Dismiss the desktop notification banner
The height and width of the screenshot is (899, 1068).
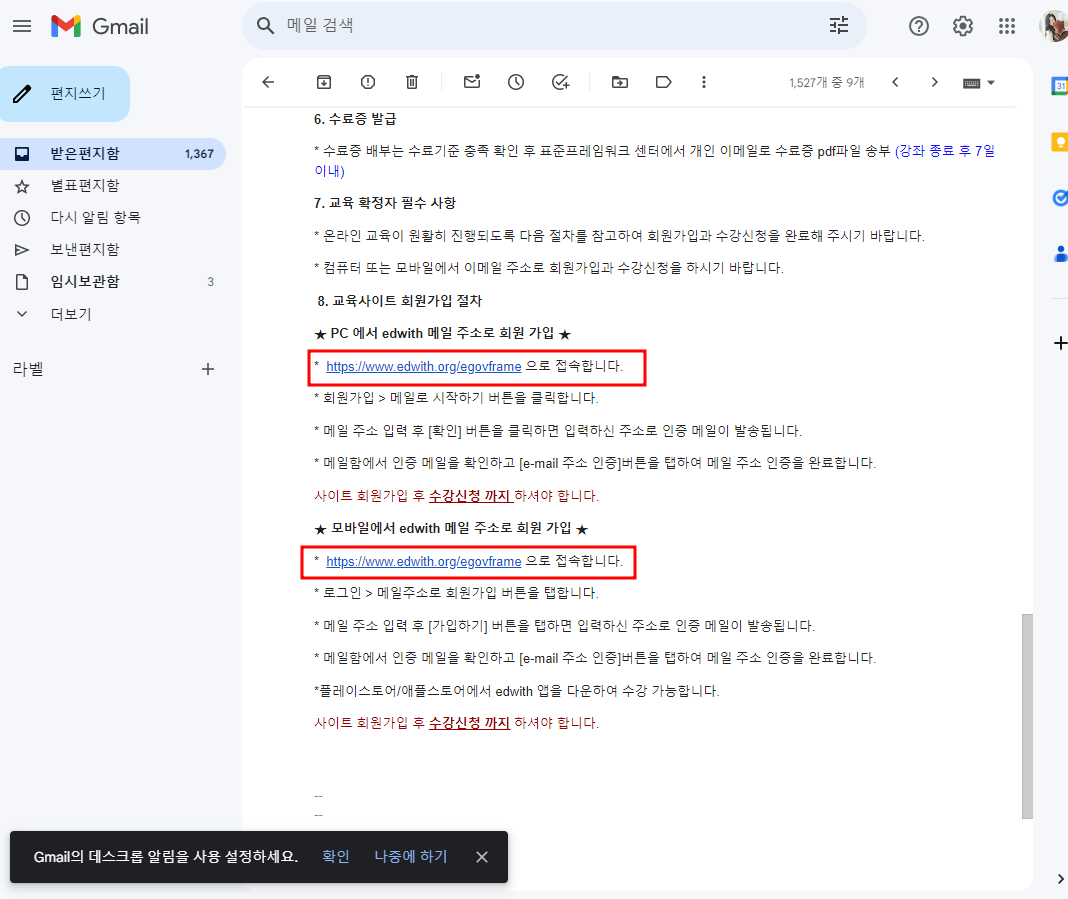482,857
